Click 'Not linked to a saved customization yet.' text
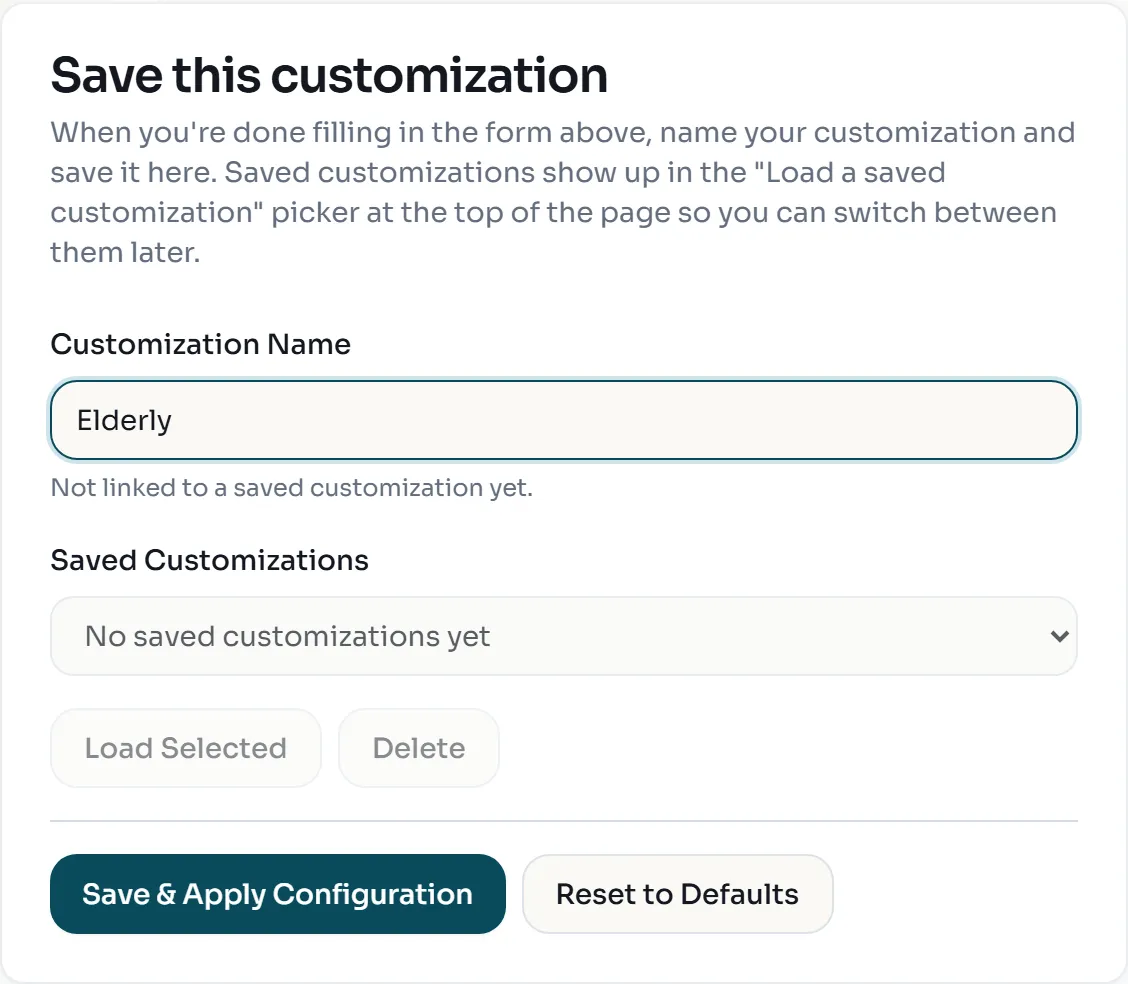This screenshot has height=984, width=1128. [x=291, y=488]
